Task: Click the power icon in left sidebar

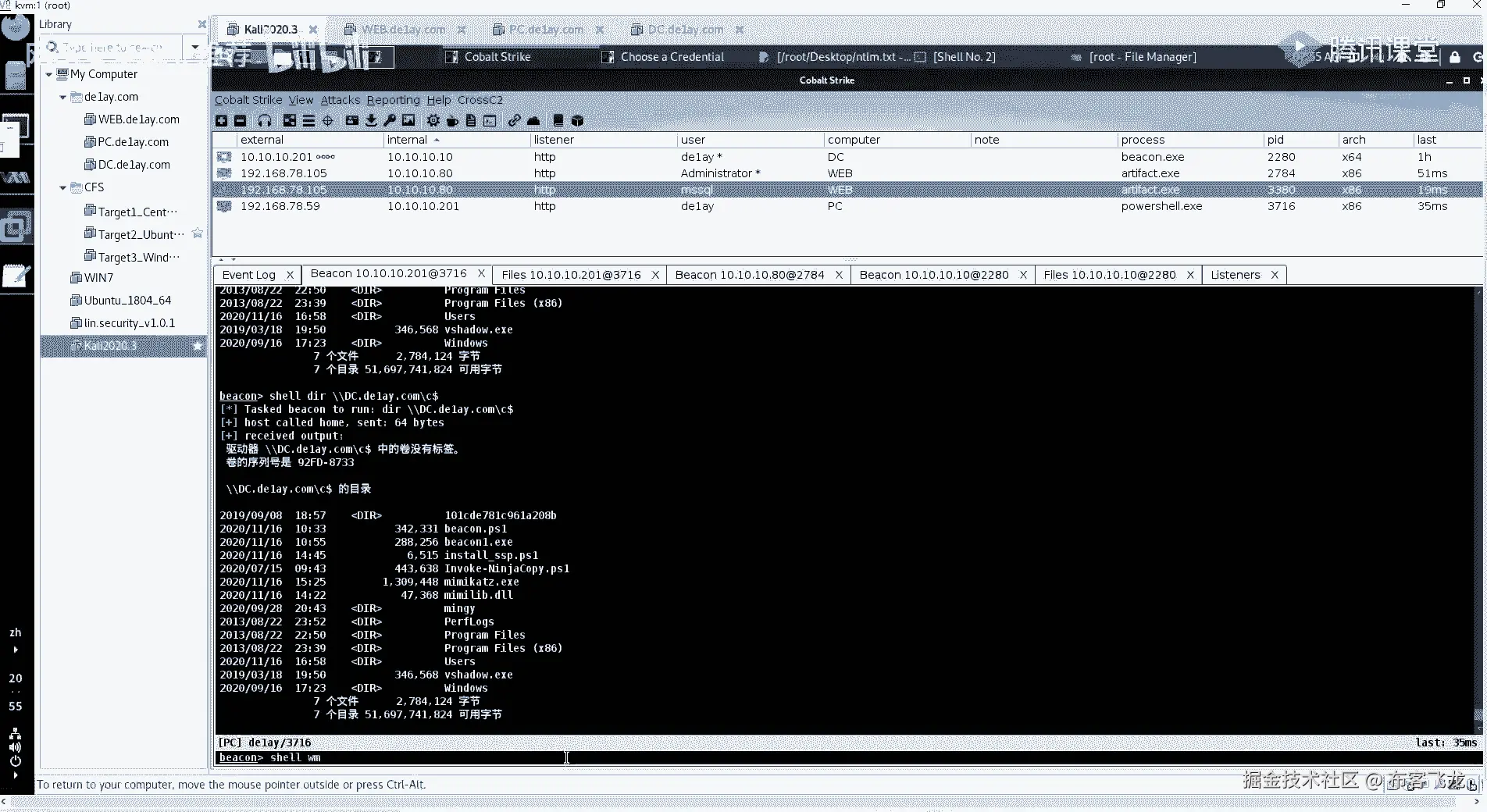Action: tap(15, 760)
